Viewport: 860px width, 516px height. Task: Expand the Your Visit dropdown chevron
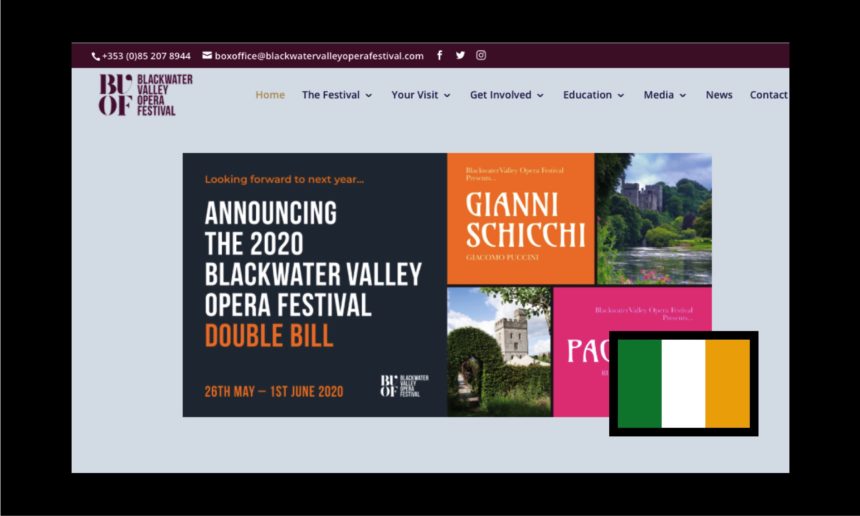click(x=447, y=95)
